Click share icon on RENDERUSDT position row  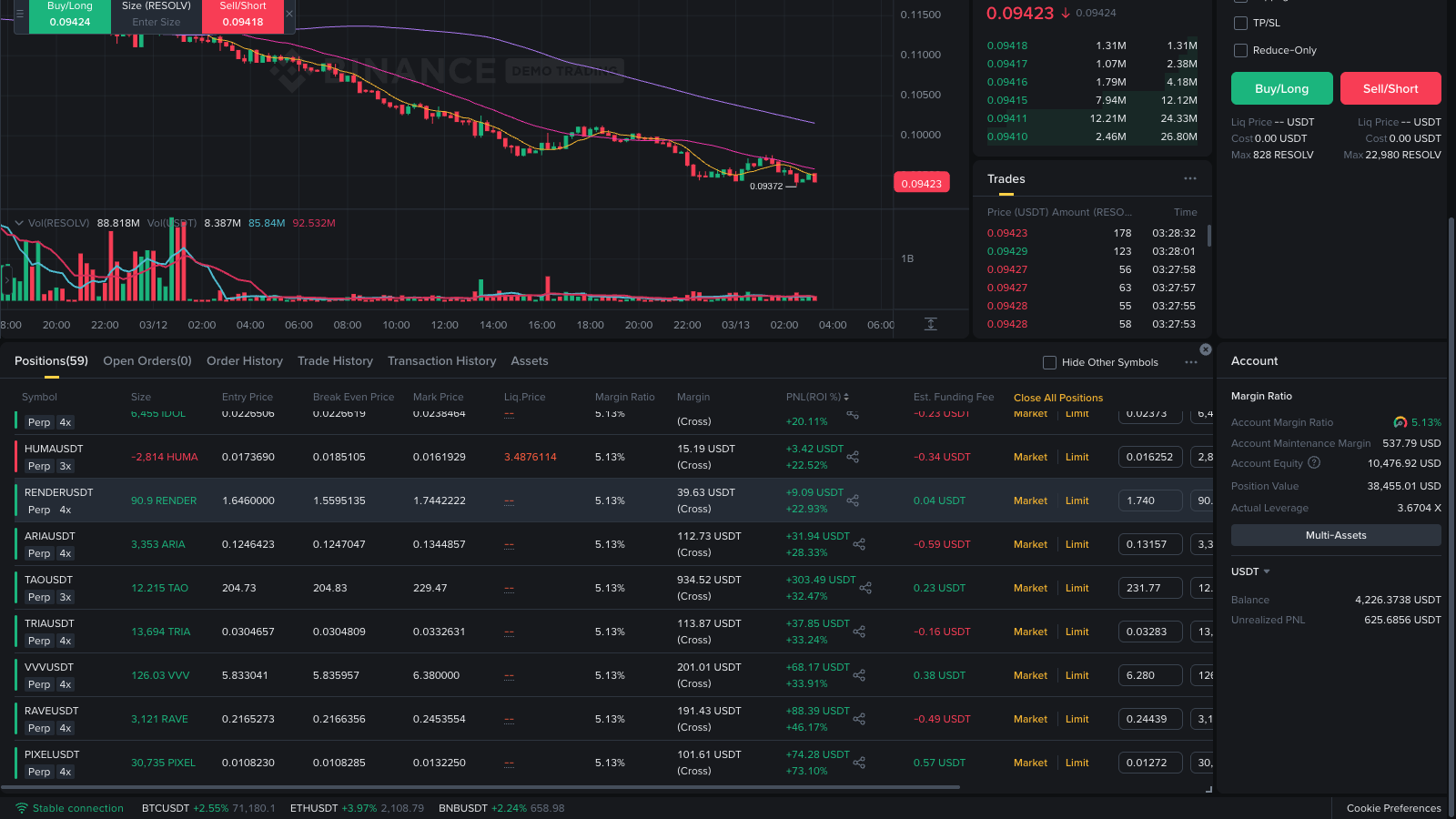coord(853,500)
